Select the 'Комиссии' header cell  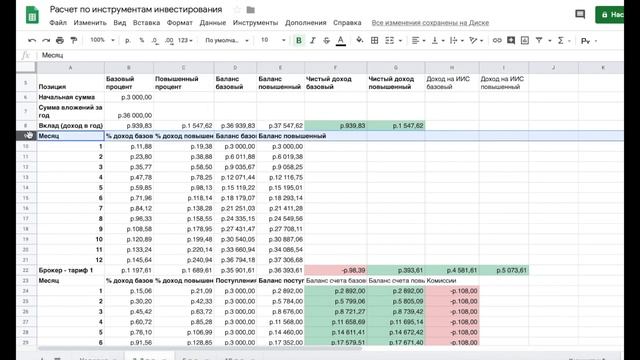tap(452, 281)
